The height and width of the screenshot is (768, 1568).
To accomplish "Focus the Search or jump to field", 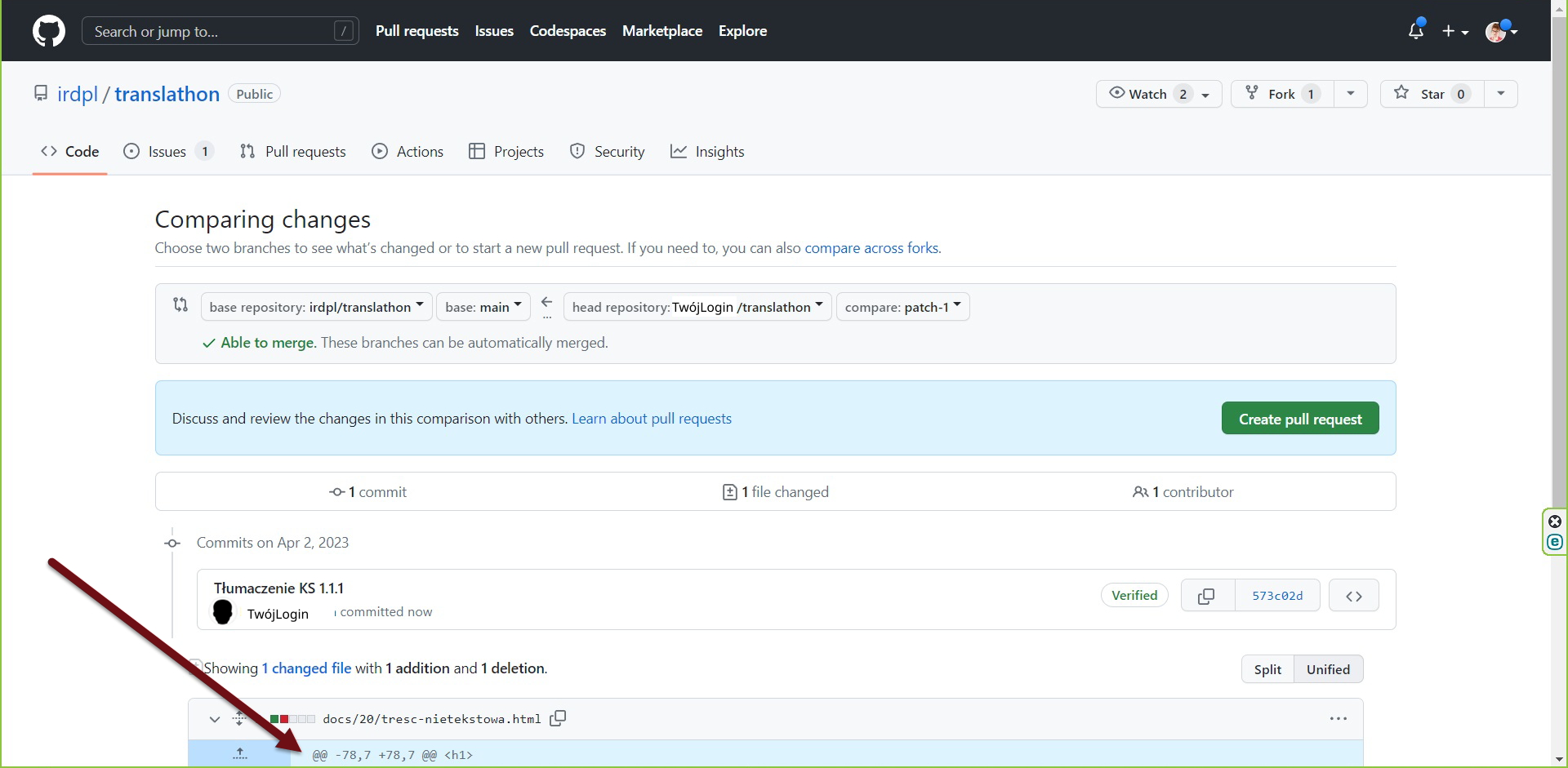I will [220, 31].
